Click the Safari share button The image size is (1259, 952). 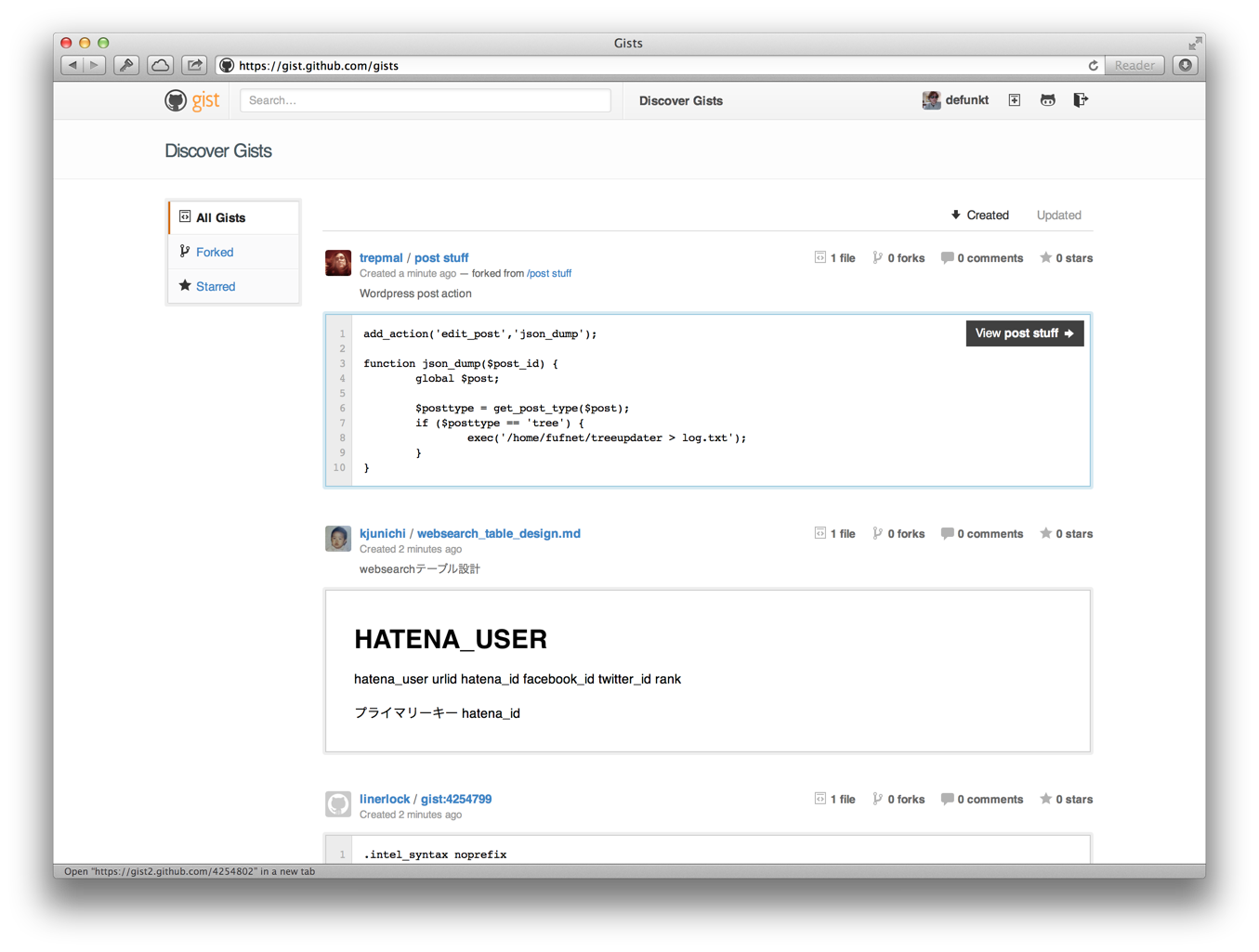(x=194, y=65)
